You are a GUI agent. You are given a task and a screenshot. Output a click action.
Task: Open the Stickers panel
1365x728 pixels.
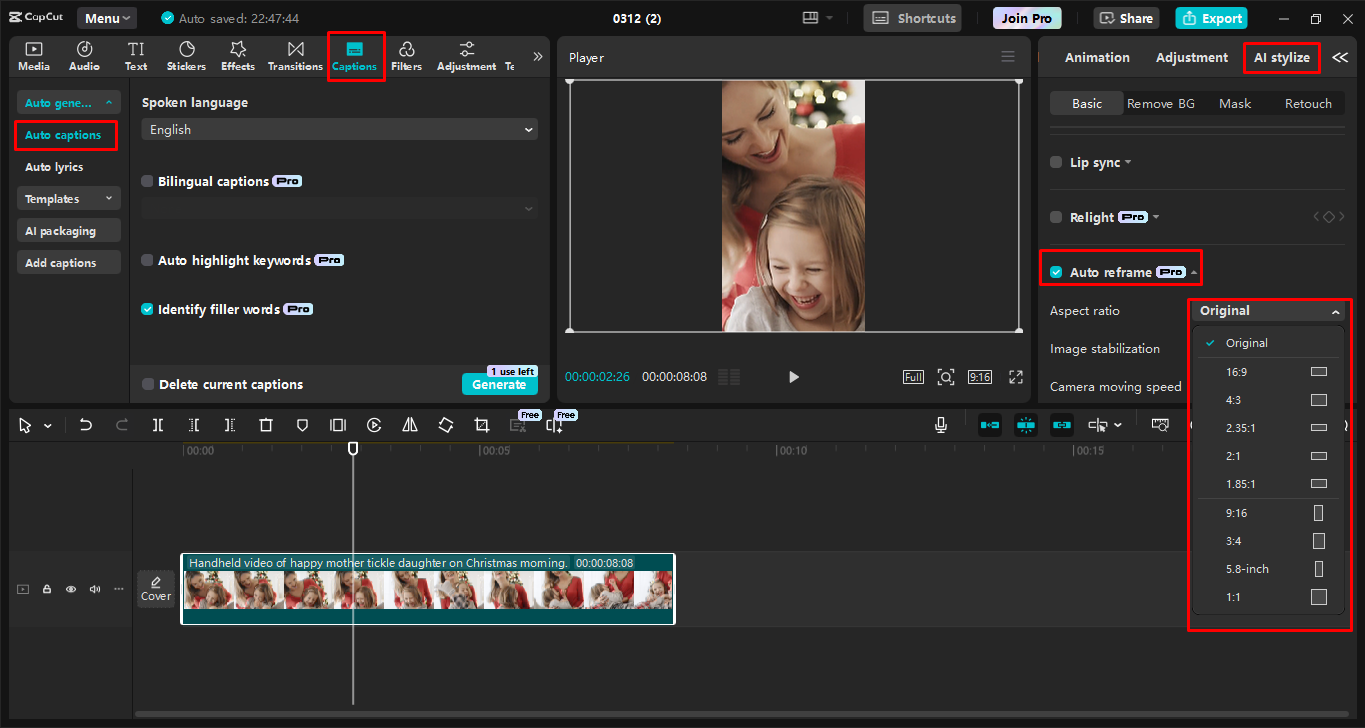click(186, 55)
